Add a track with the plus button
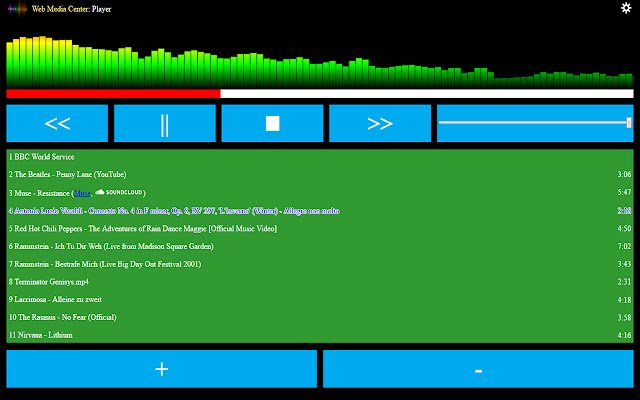Screen dimensions: 640x400 click(162, 369)
